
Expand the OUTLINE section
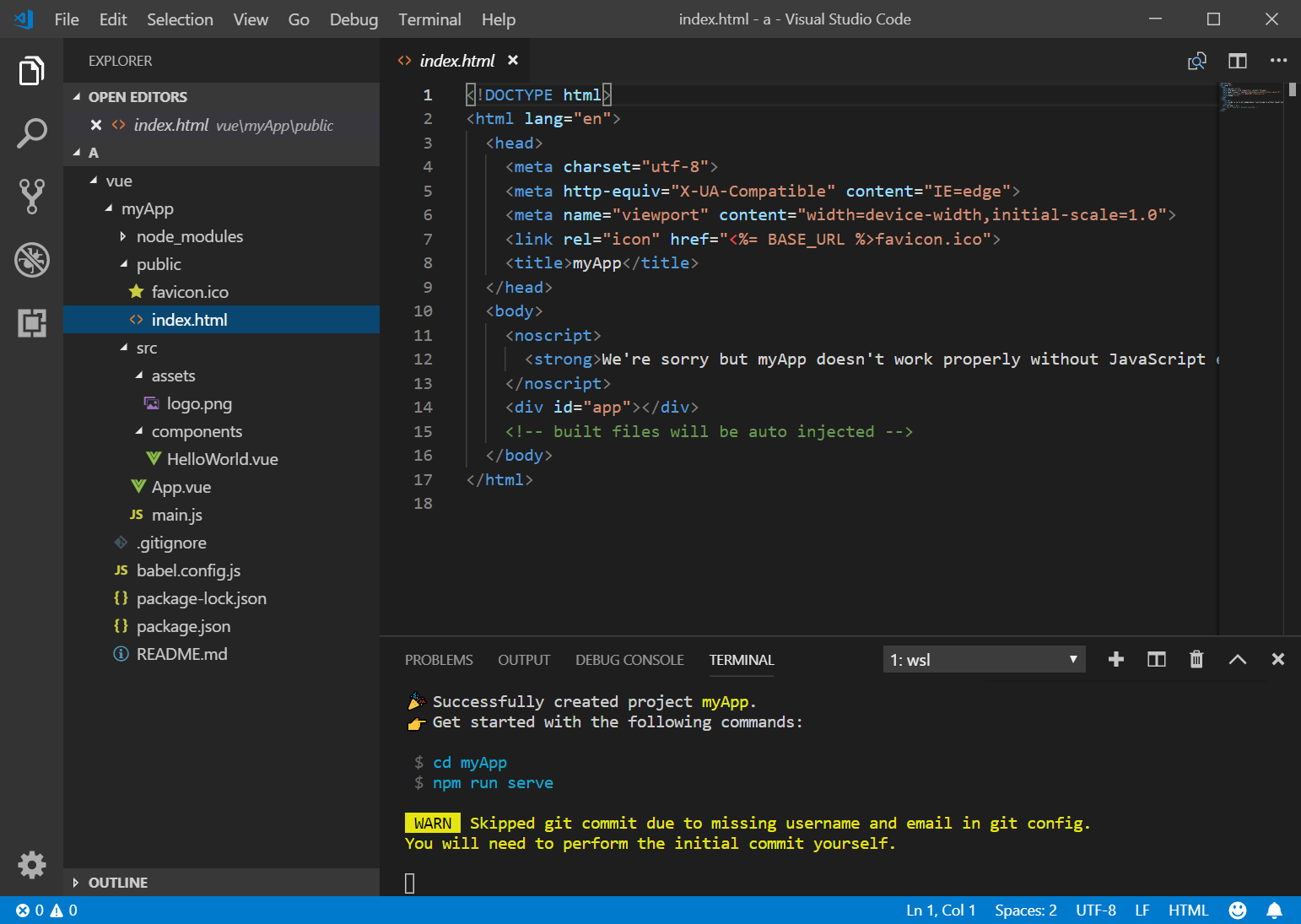click(117, 883)
